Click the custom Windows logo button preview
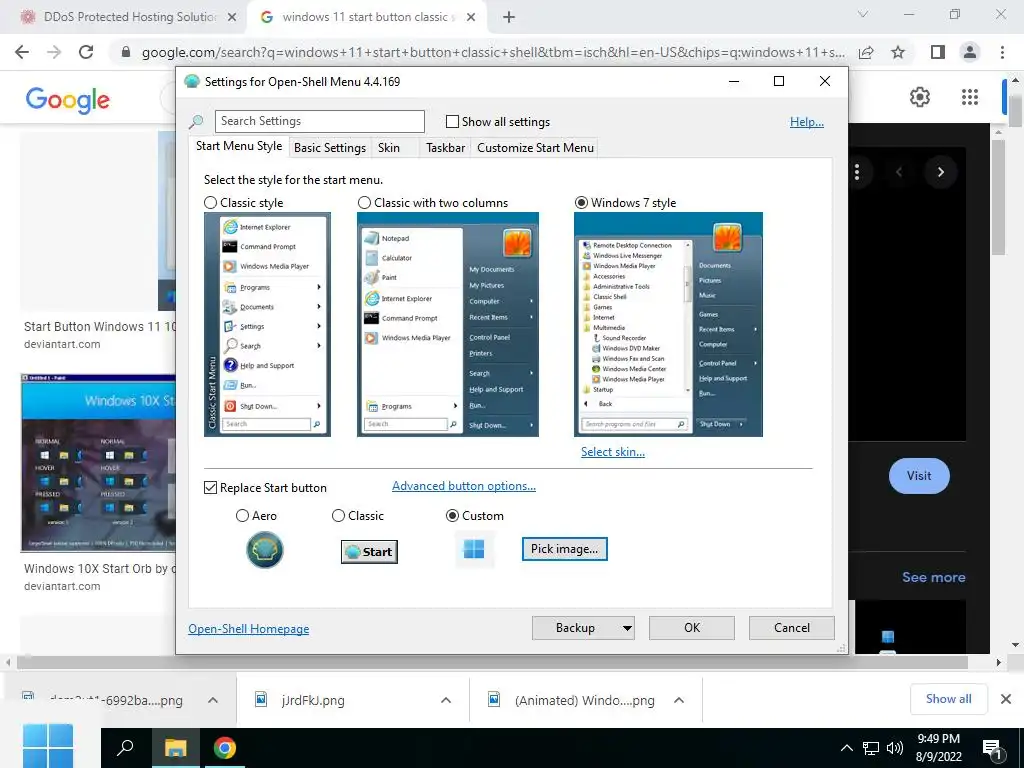 click(474, 549)
